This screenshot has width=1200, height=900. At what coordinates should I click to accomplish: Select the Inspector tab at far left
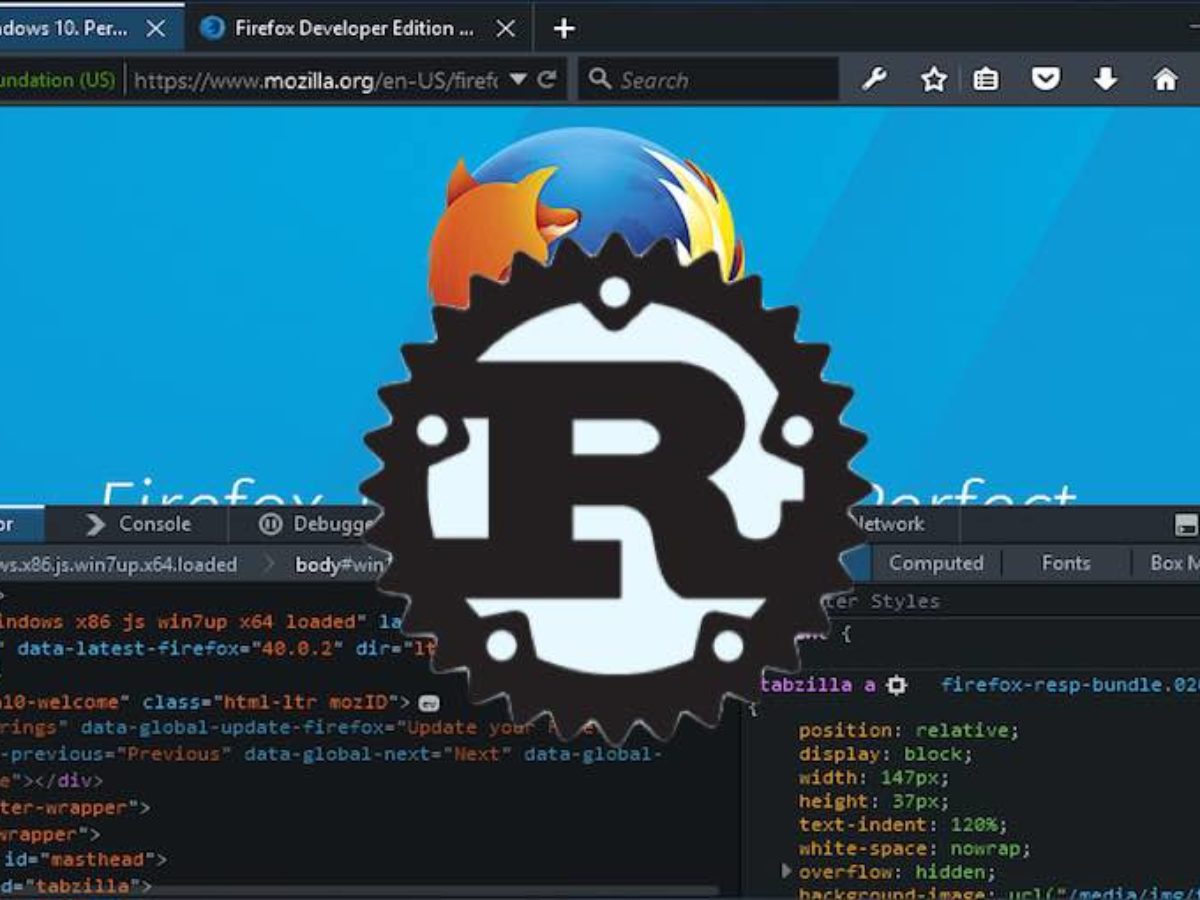tap(21, 524)
